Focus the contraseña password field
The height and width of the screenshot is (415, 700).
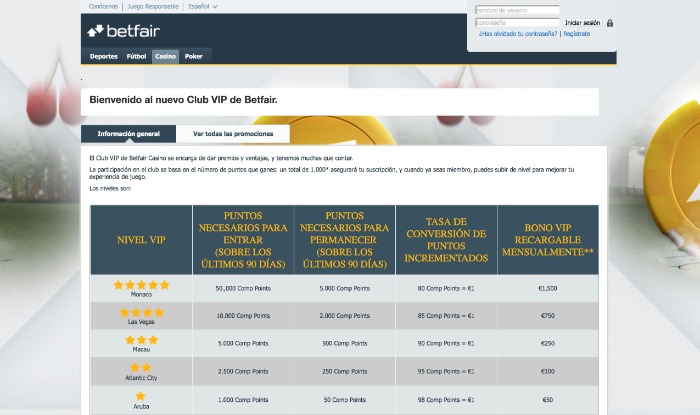click(517, 23)
